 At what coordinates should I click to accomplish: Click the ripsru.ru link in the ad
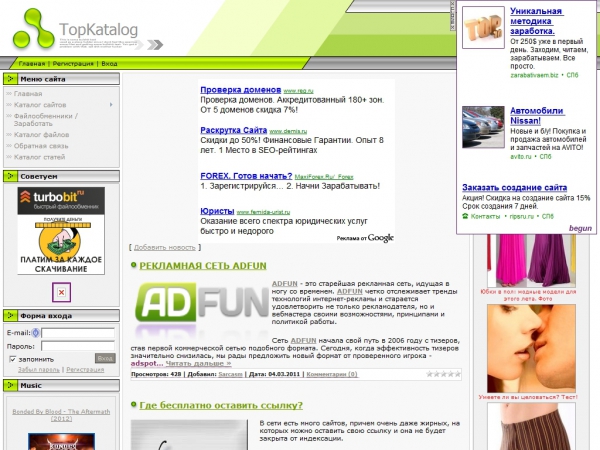[522, 216]
